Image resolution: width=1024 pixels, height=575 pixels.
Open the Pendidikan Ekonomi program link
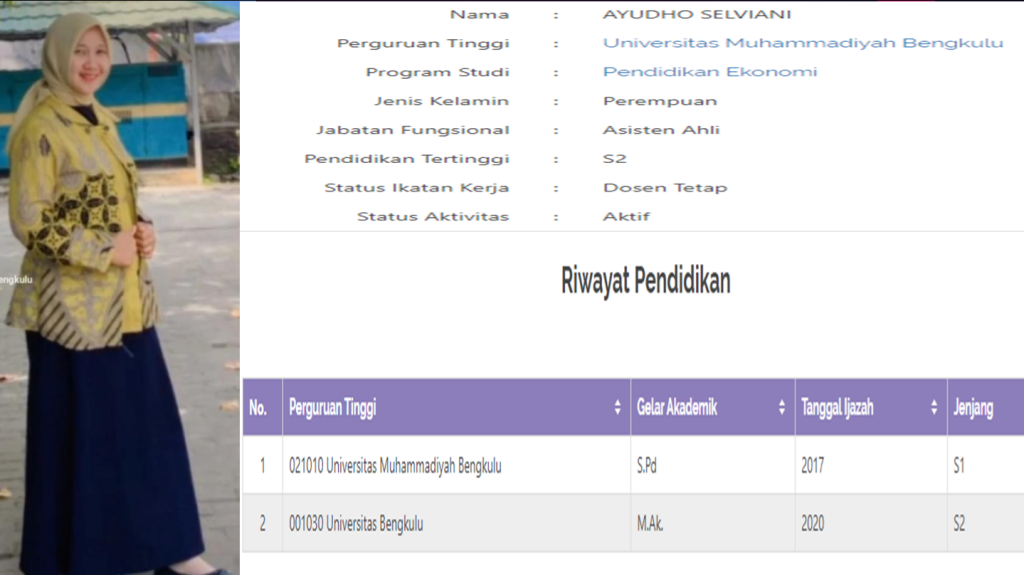709,72
